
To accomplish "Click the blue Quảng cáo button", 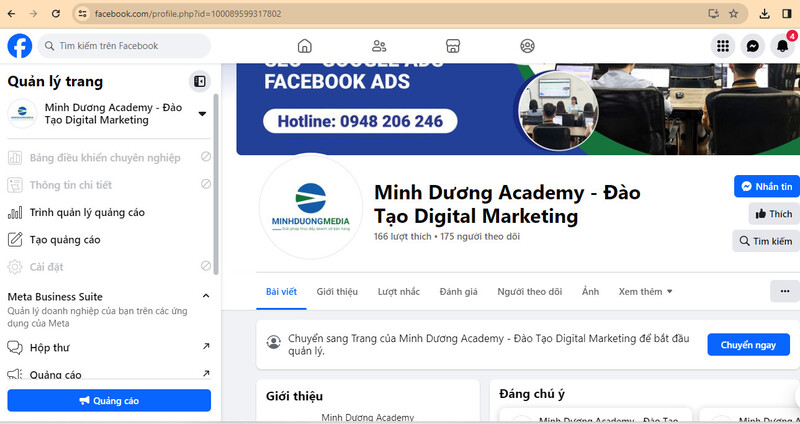I will pyautogui.click(x=109, y=401).
